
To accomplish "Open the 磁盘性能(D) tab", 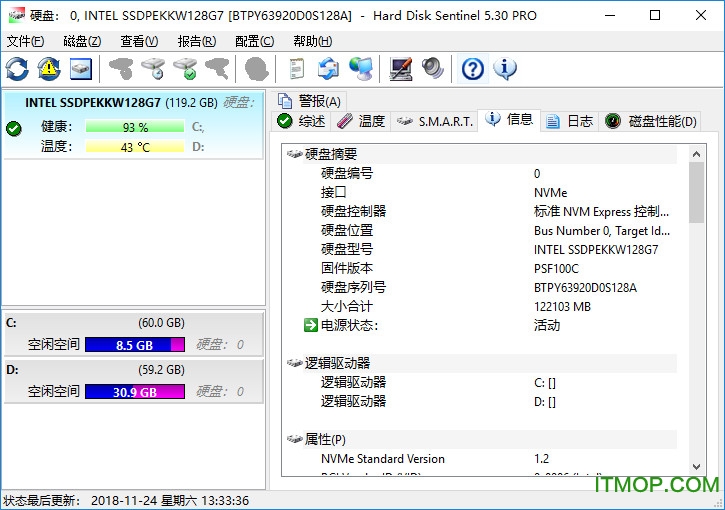I will (x=651, y=121).
